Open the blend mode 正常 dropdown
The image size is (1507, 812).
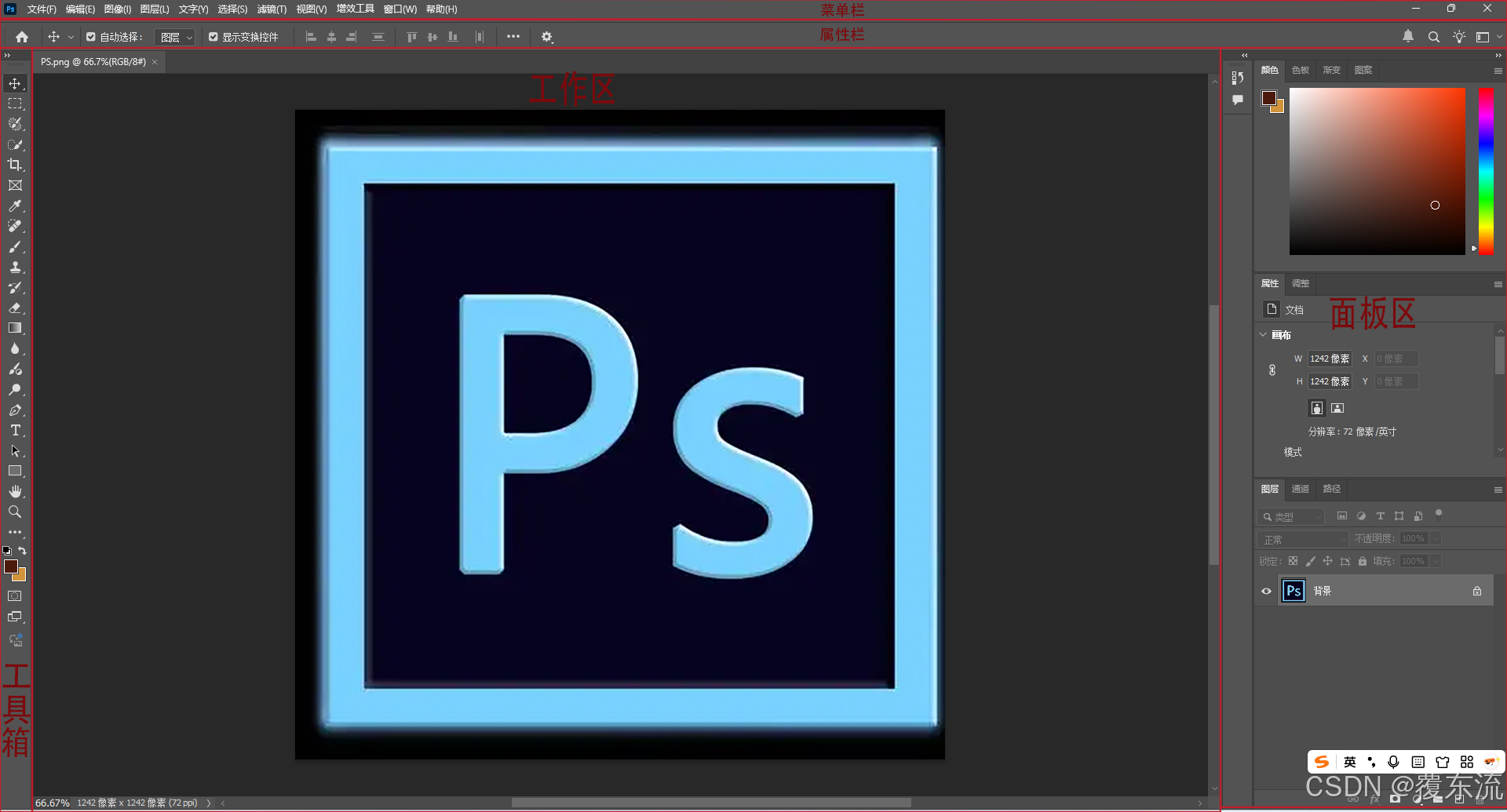point(1303,539)
